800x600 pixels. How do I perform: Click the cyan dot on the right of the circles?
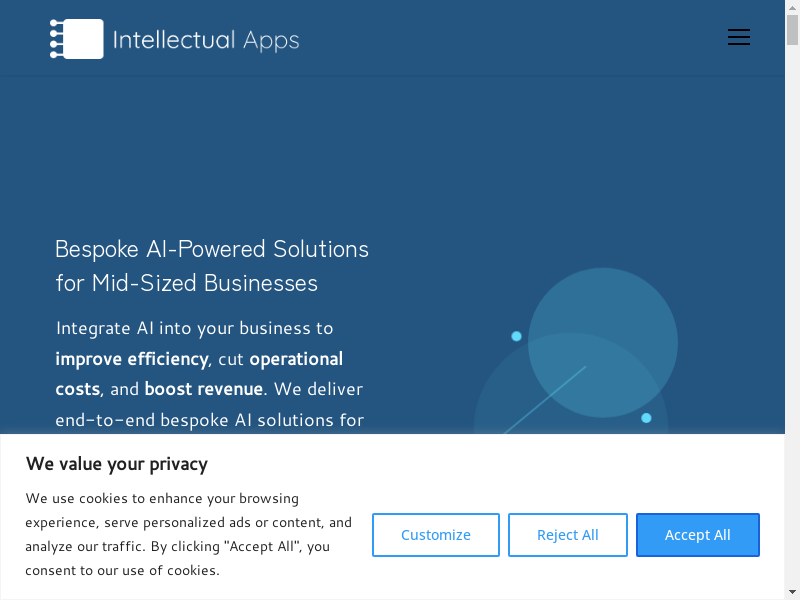pos(646,418)
